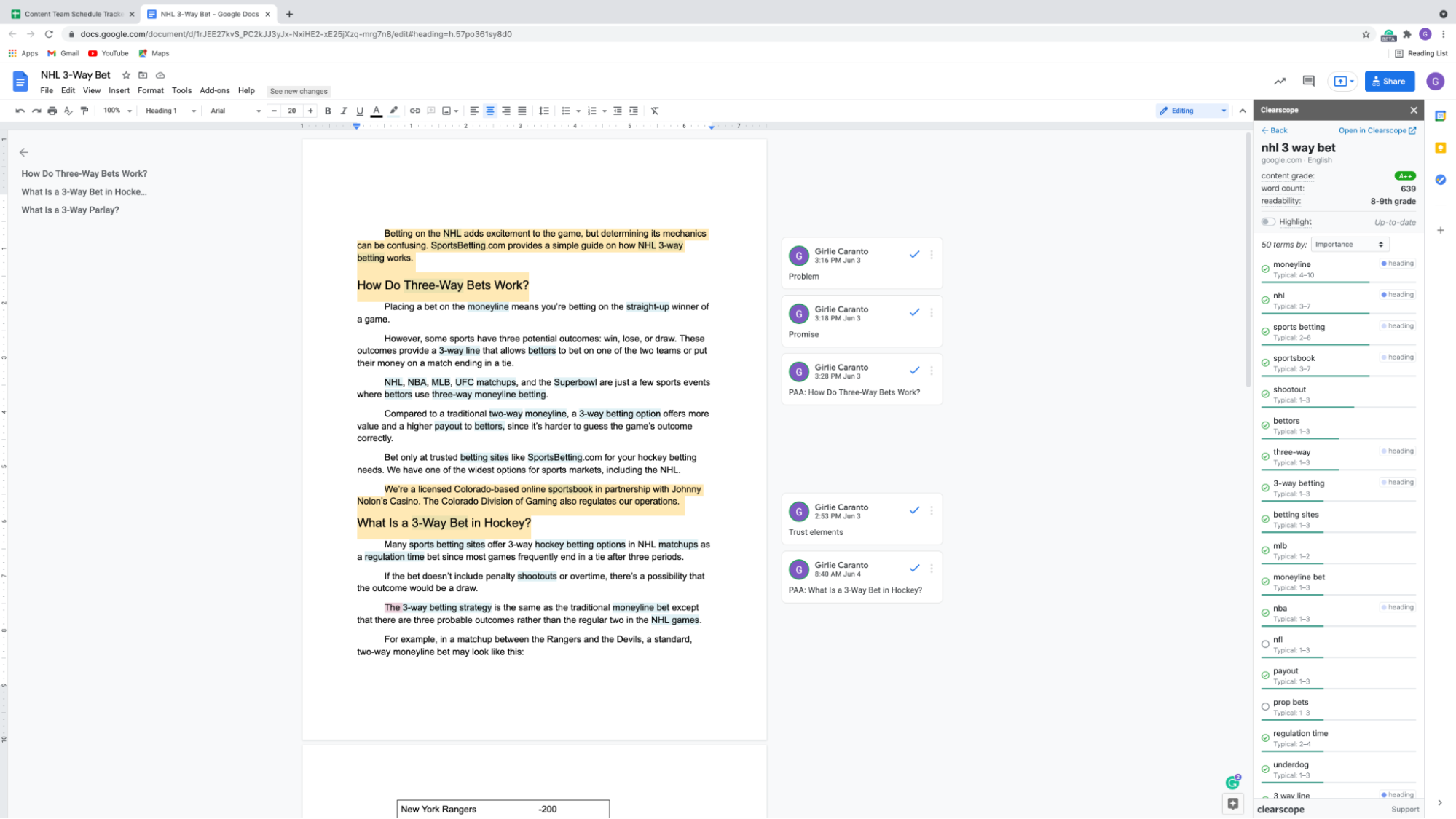Open the Add-ons menu

tap(215, 91)
